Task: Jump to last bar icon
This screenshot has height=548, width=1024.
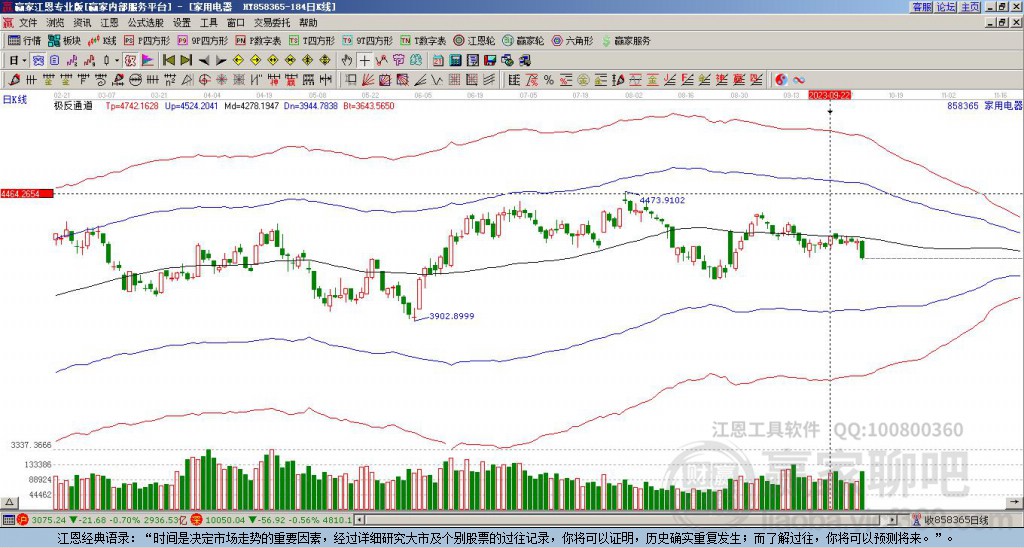Action: (x=186, y=60)
